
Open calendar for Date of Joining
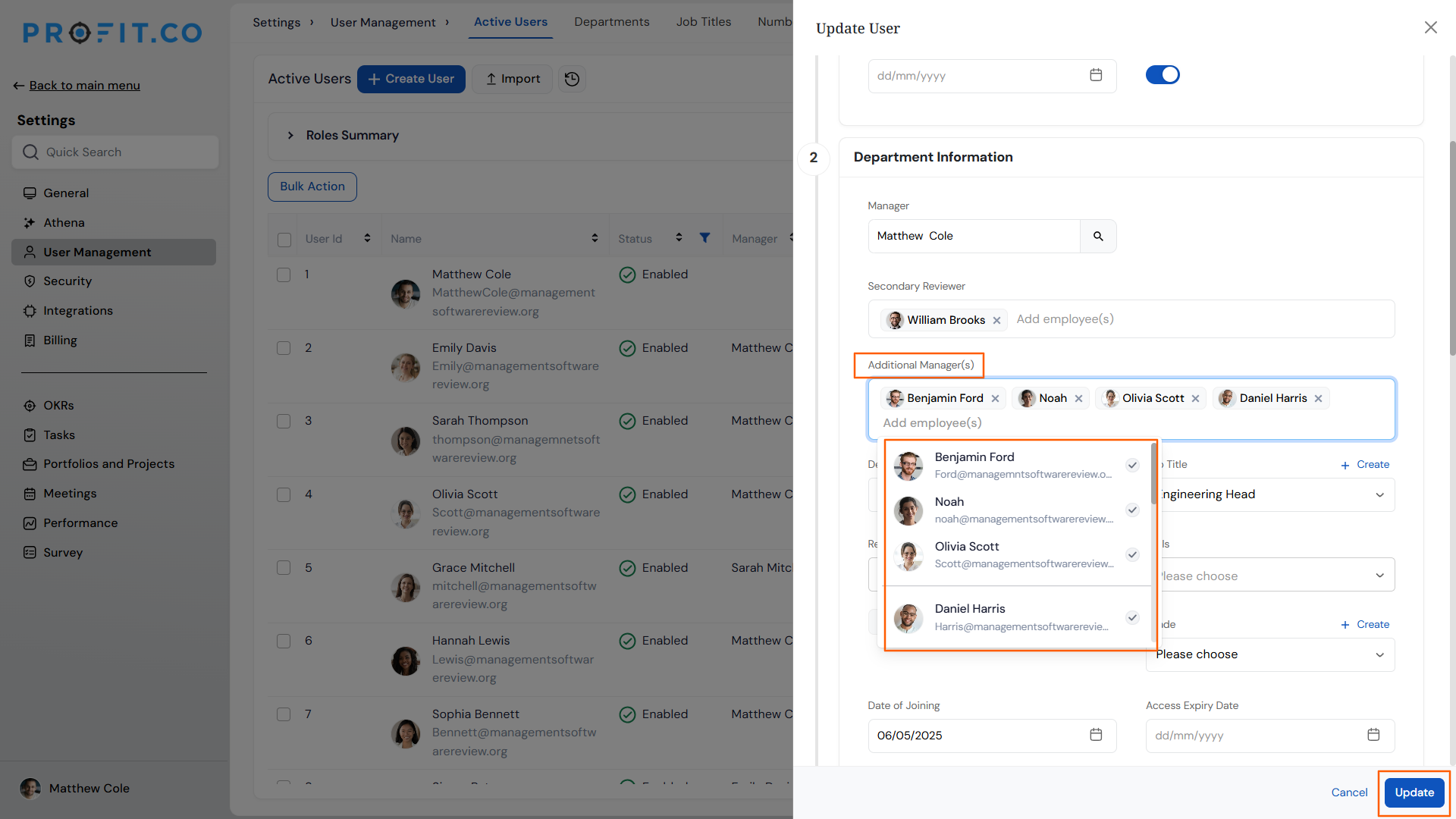pos(1096,735)
